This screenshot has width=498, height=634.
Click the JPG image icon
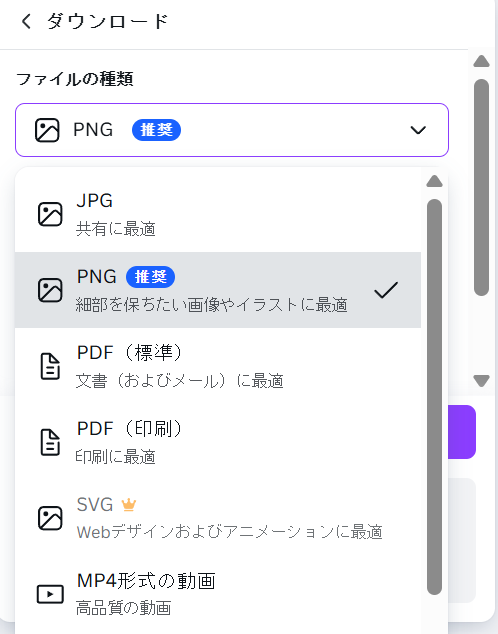coord(50,214)
